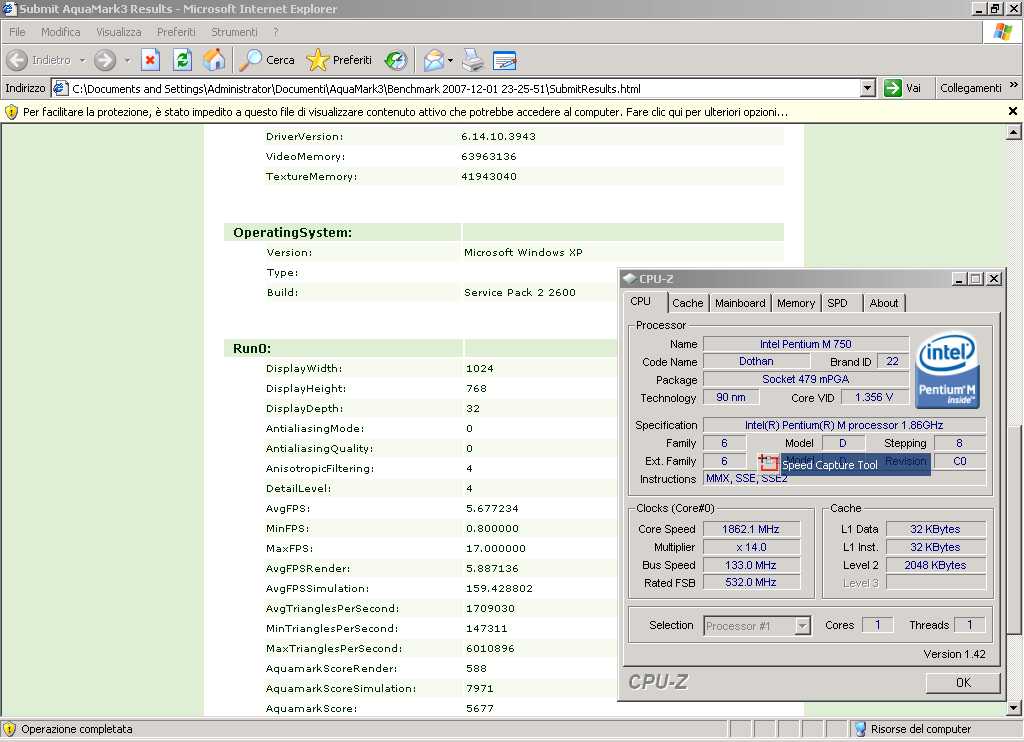Click the browser vertical scrollbar thumb
This screenshot has width=1024, height=742.
(x=1013, y=529)
